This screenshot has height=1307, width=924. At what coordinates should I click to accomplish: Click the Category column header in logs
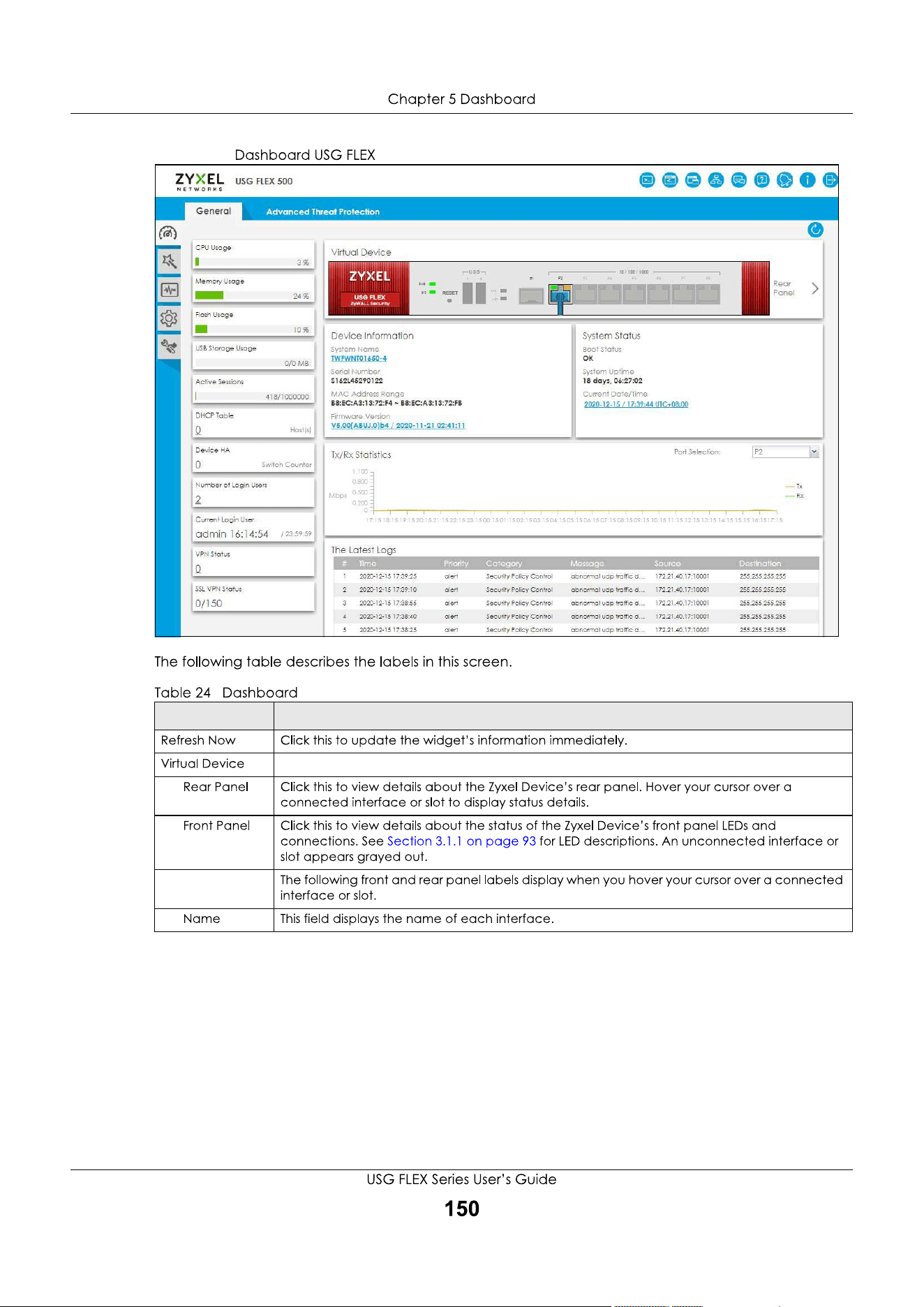(504, 563)
